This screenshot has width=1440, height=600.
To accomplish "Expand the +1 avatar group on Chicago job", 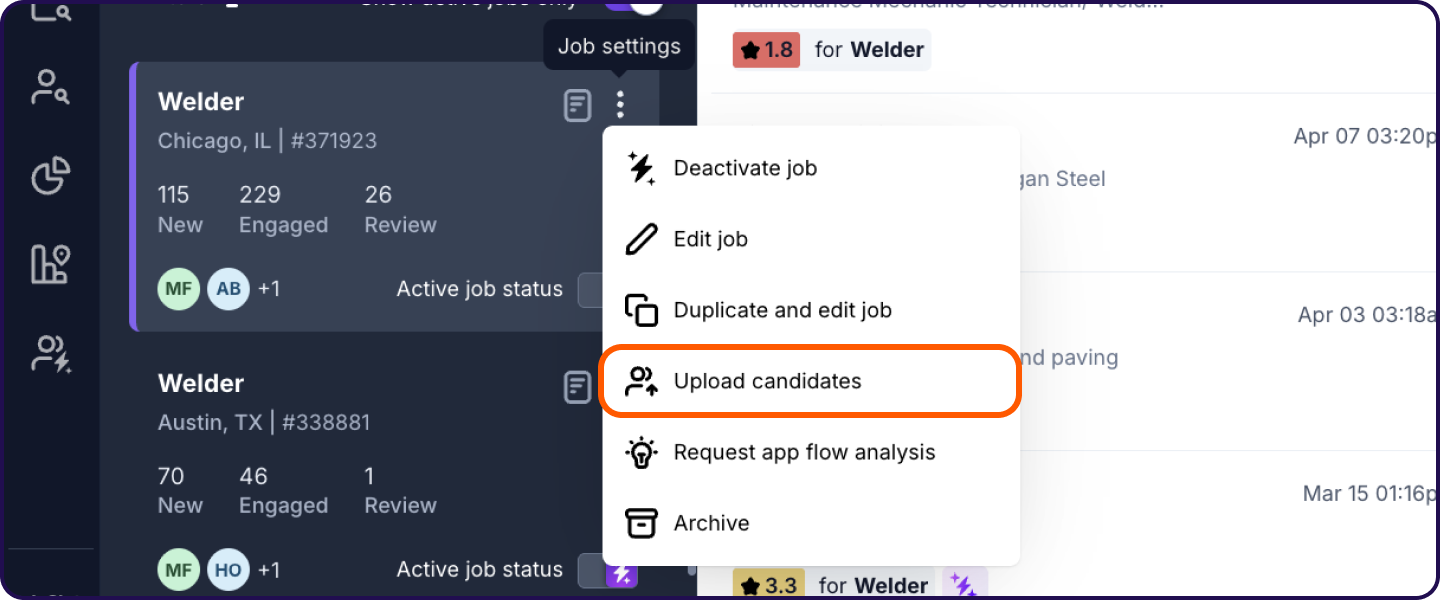I will [x=268, y=289].
